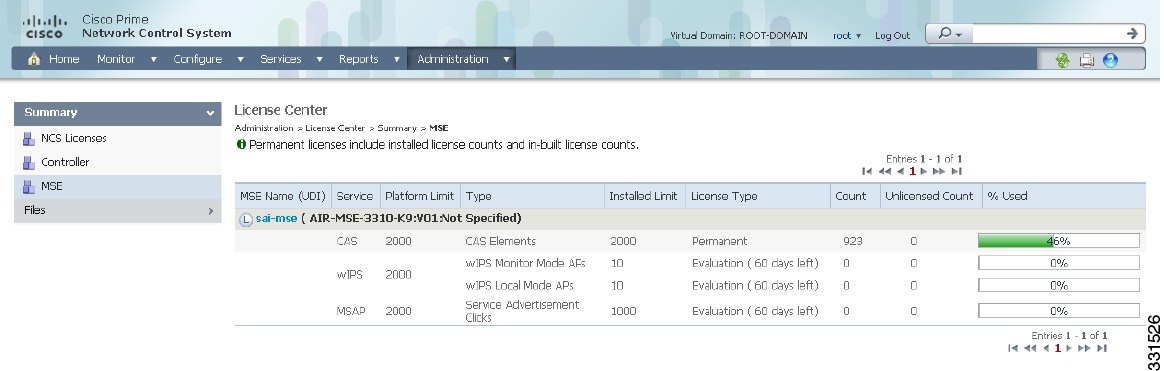Screen dimensions: 1164x371
Task: Click the Log Out link
Action: click(892, 36)
